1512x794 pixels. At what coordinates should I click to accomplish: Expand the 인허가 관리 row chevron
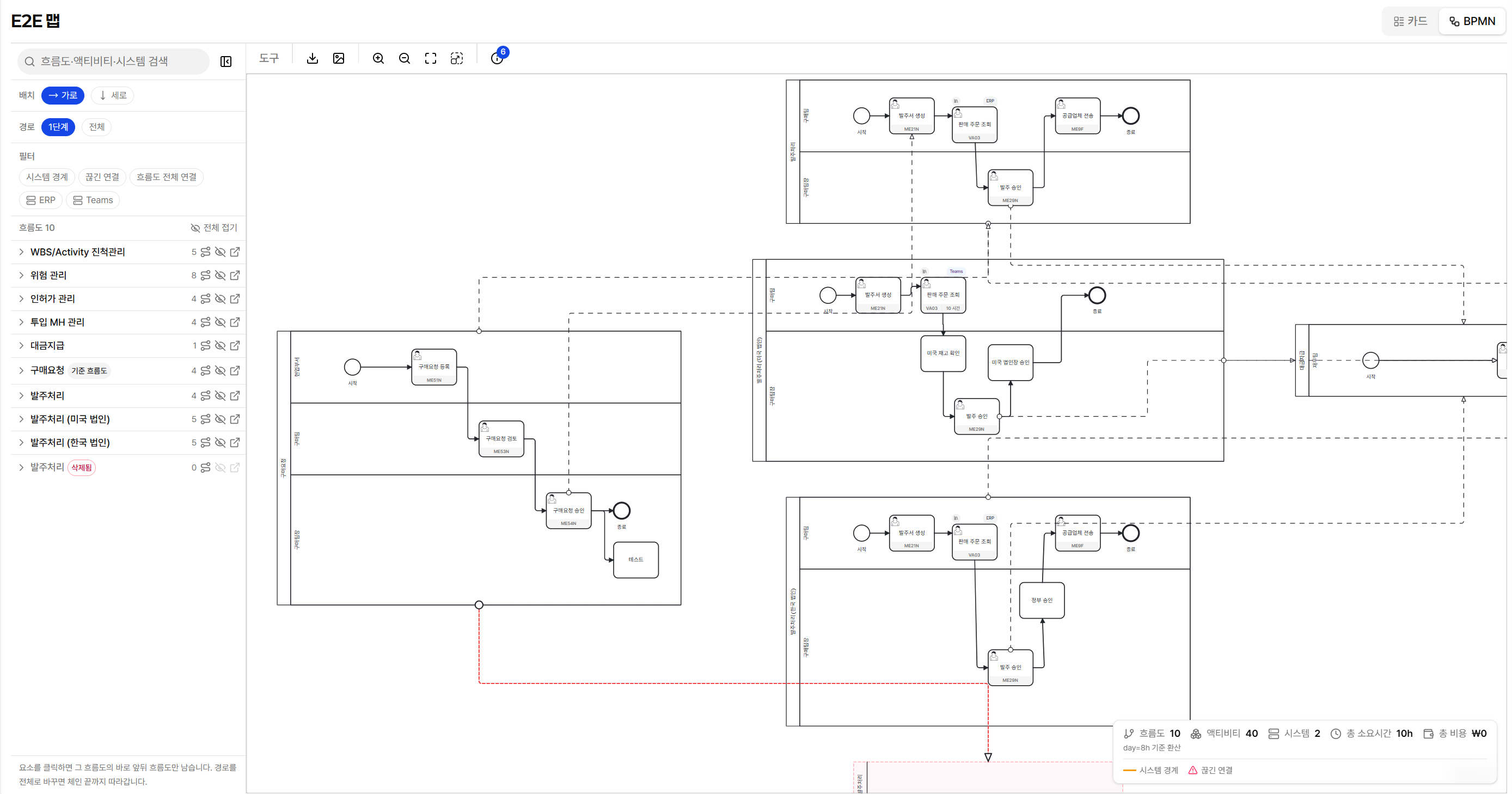coord(21,299)
